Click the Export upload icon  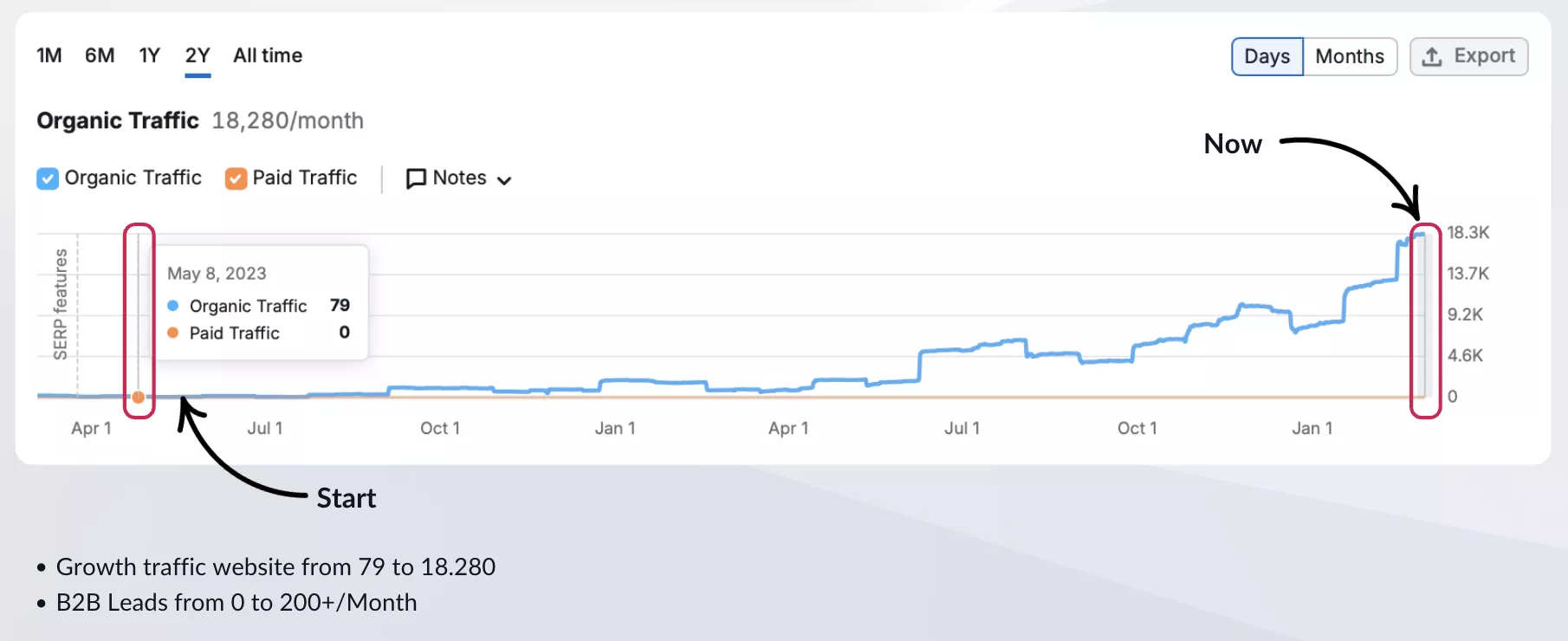1432,56
